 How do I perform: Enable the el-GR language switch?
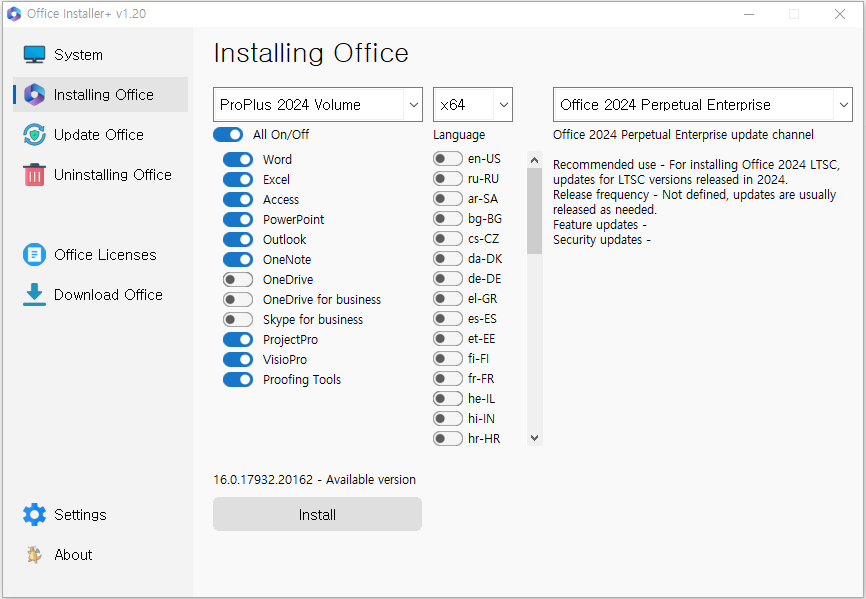click(x=448, y=299)
